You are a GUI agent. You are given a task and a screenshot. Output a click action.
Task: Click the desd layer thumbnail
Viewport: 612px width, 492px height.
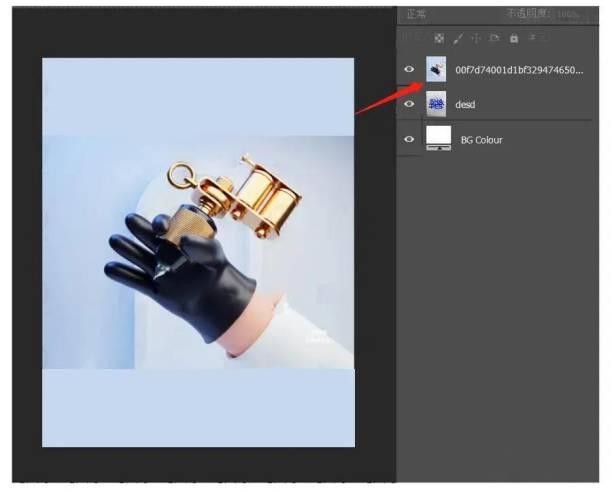pos(437,104)
